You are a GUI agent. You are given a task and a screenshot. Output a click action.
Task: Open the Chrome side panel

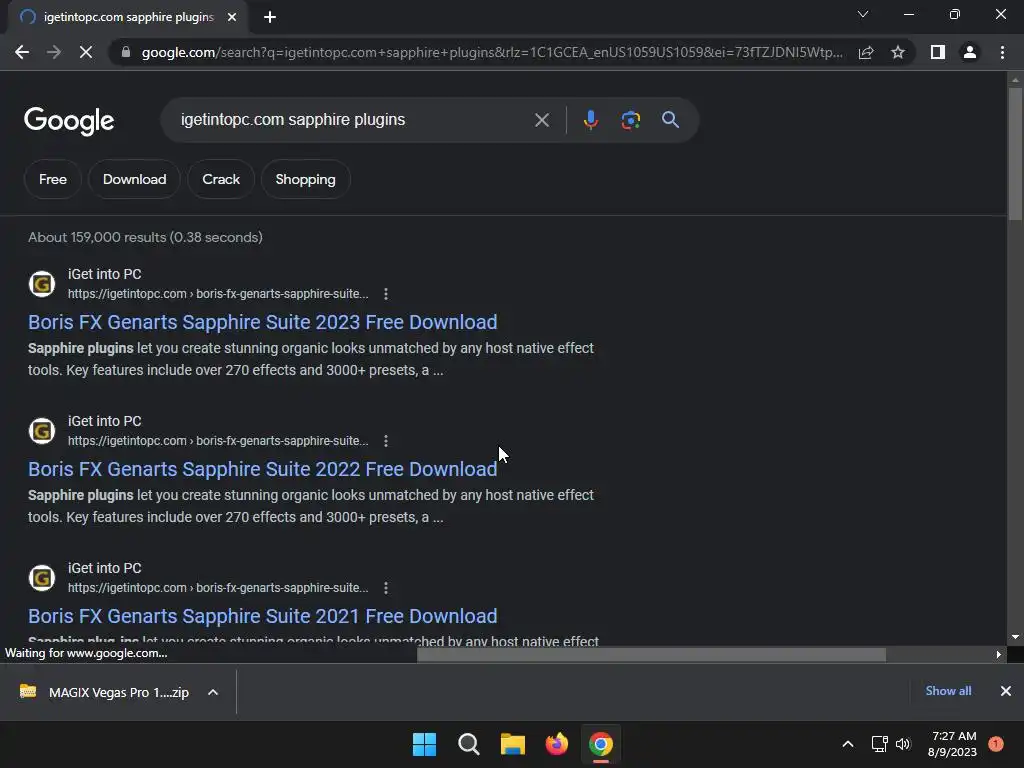(938, 52)
